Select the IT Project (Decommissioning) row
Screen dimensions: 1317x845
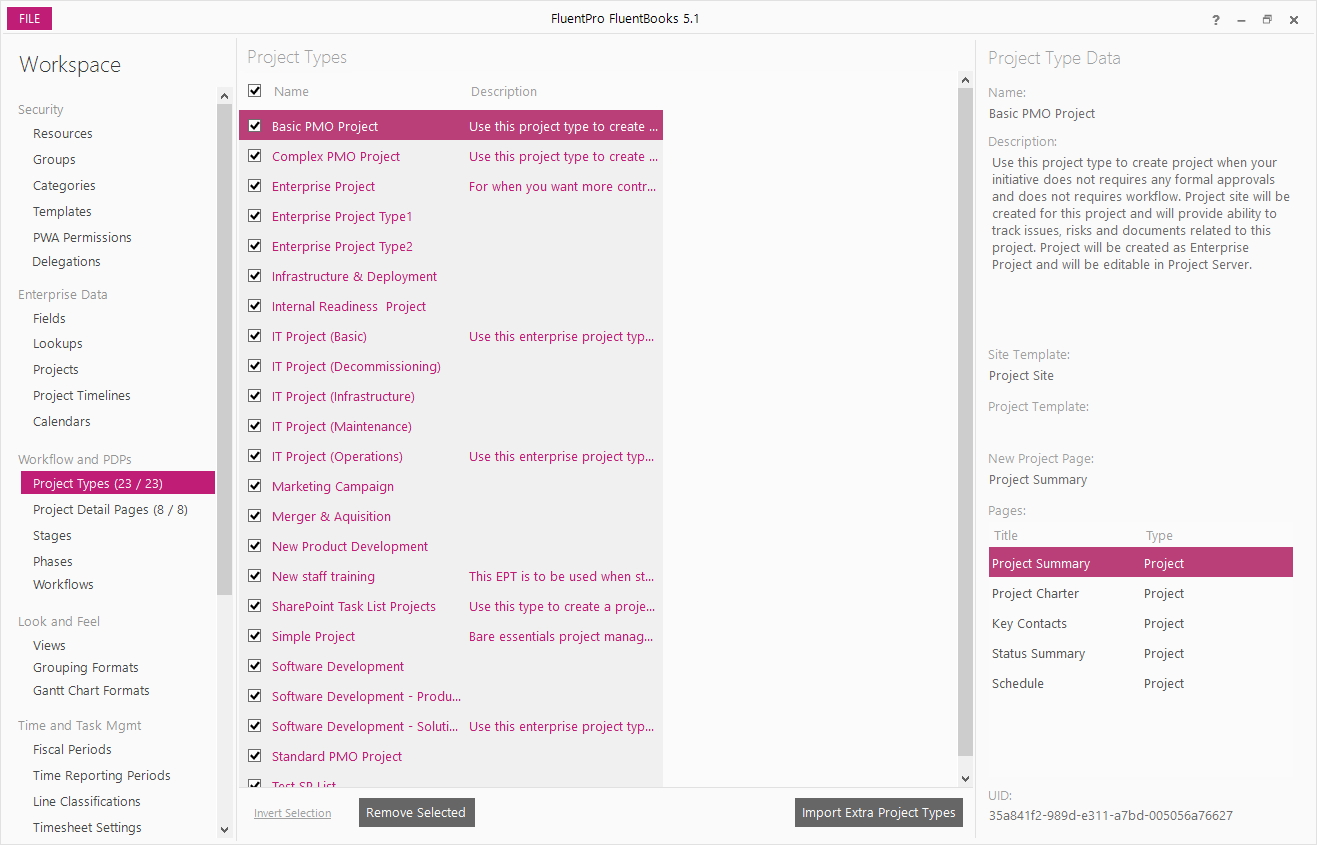451,366
